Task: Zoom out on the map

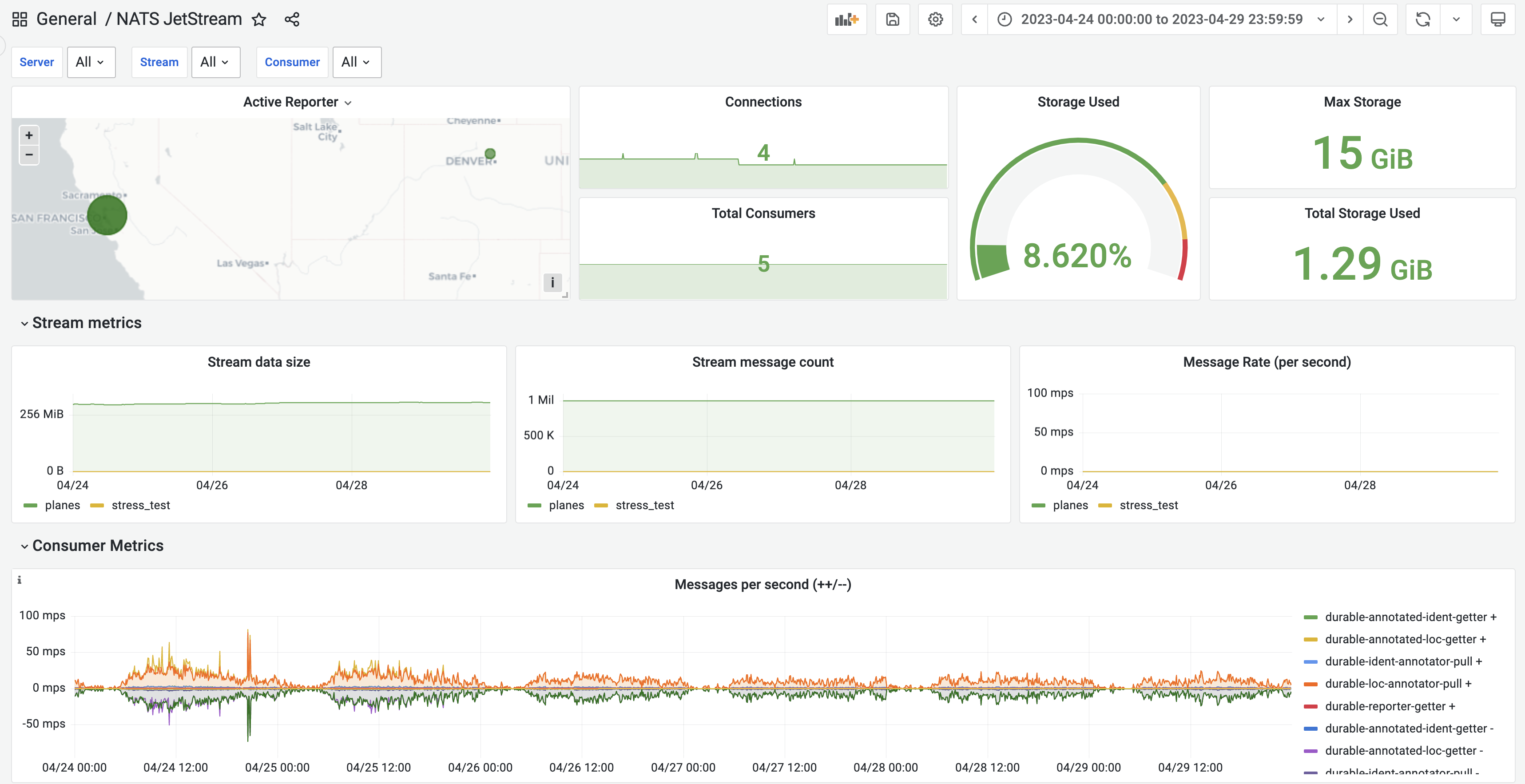Action: tap(29, 154)
